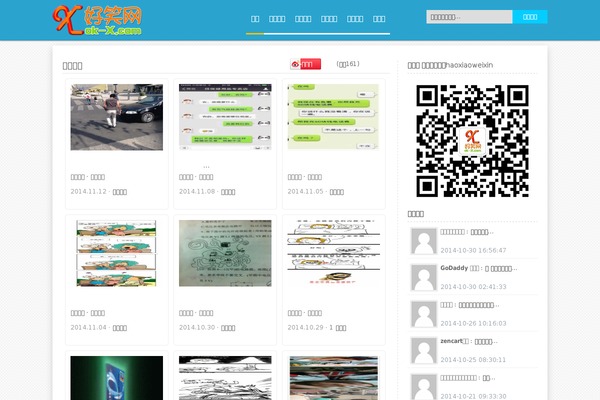Image resolution: width=600 pixels, height=400 pixels.
Task: Click the '1' comment count link beside 2014.10.29
Action: tap(338, 328)
